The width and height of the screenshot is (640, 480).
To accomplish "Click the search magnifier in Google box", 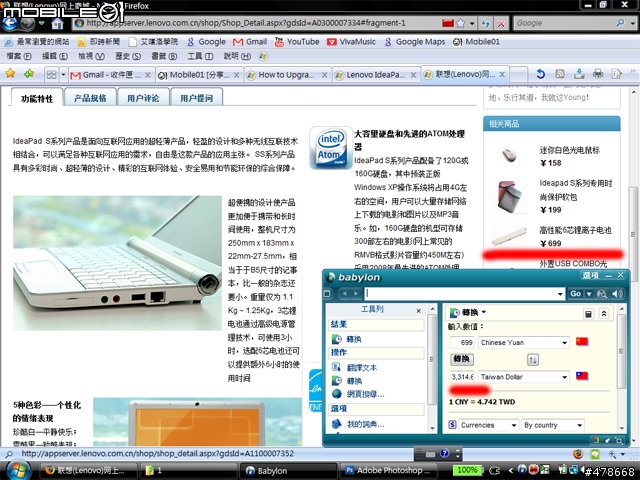I will tap(620, 23).
